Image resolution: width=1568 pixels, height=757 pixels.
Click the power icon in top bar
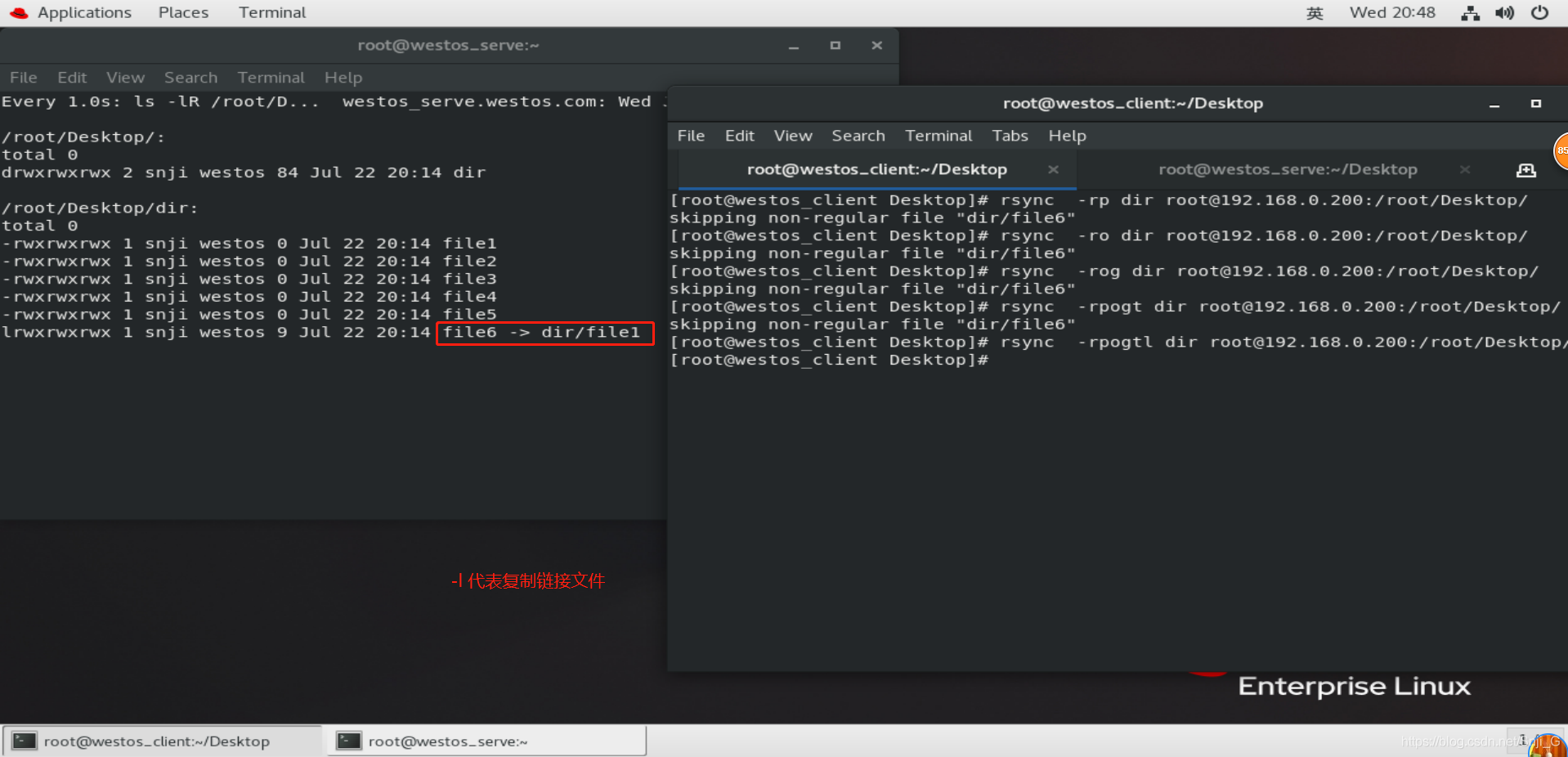click(x=1539, y=13)
